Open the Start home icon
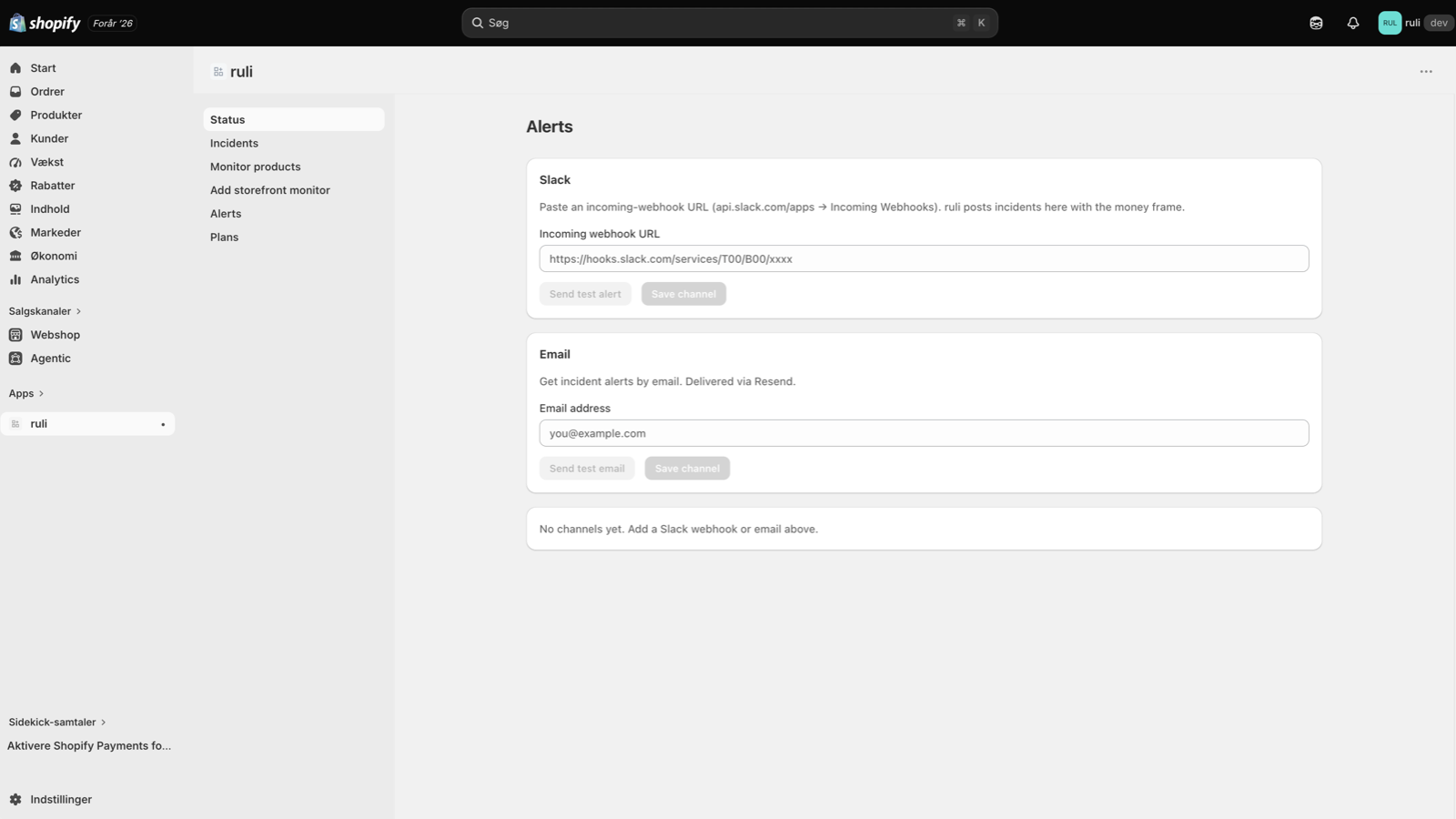 (15, 68)
